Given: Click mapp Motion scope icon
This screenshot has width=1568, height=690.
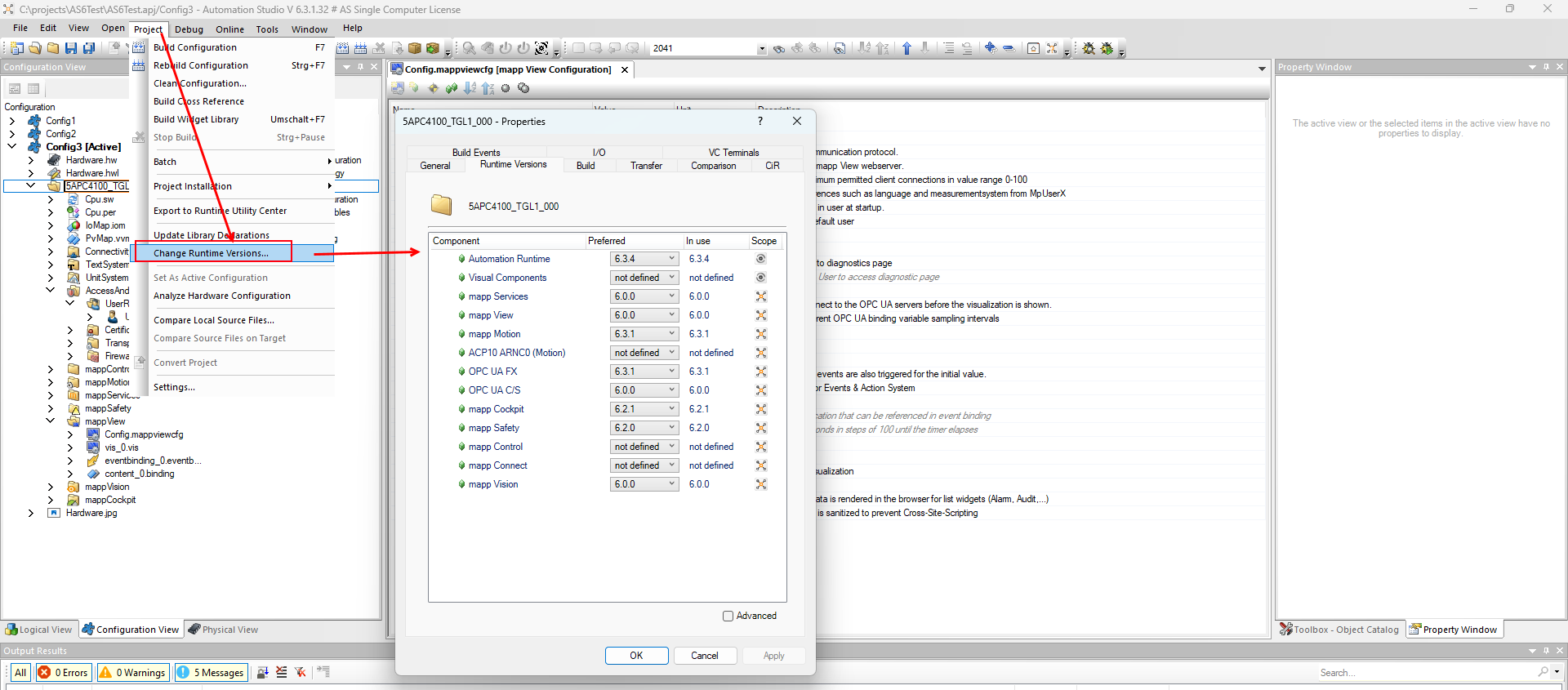Looking at the screenshot, I should [x=761, y=334].
